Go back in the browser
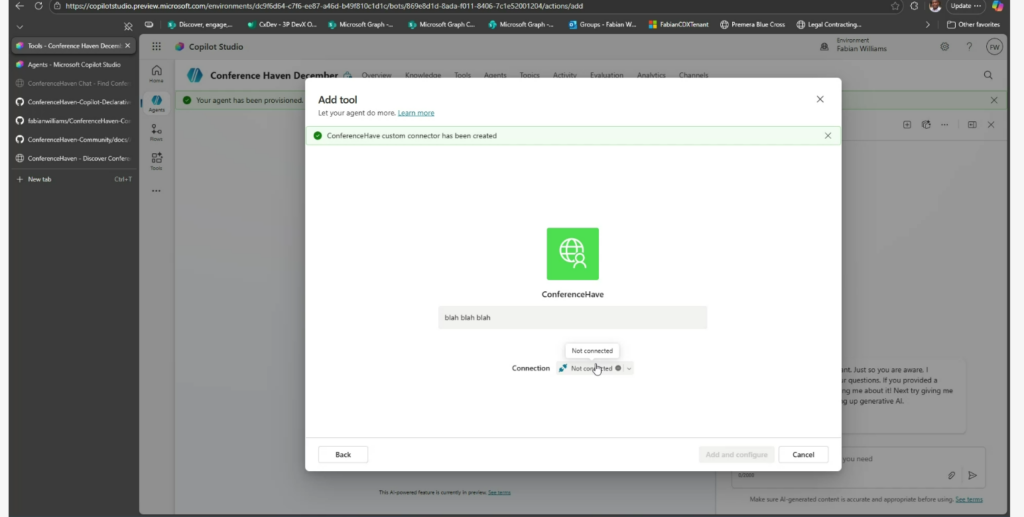 click(x=20, y=6)
